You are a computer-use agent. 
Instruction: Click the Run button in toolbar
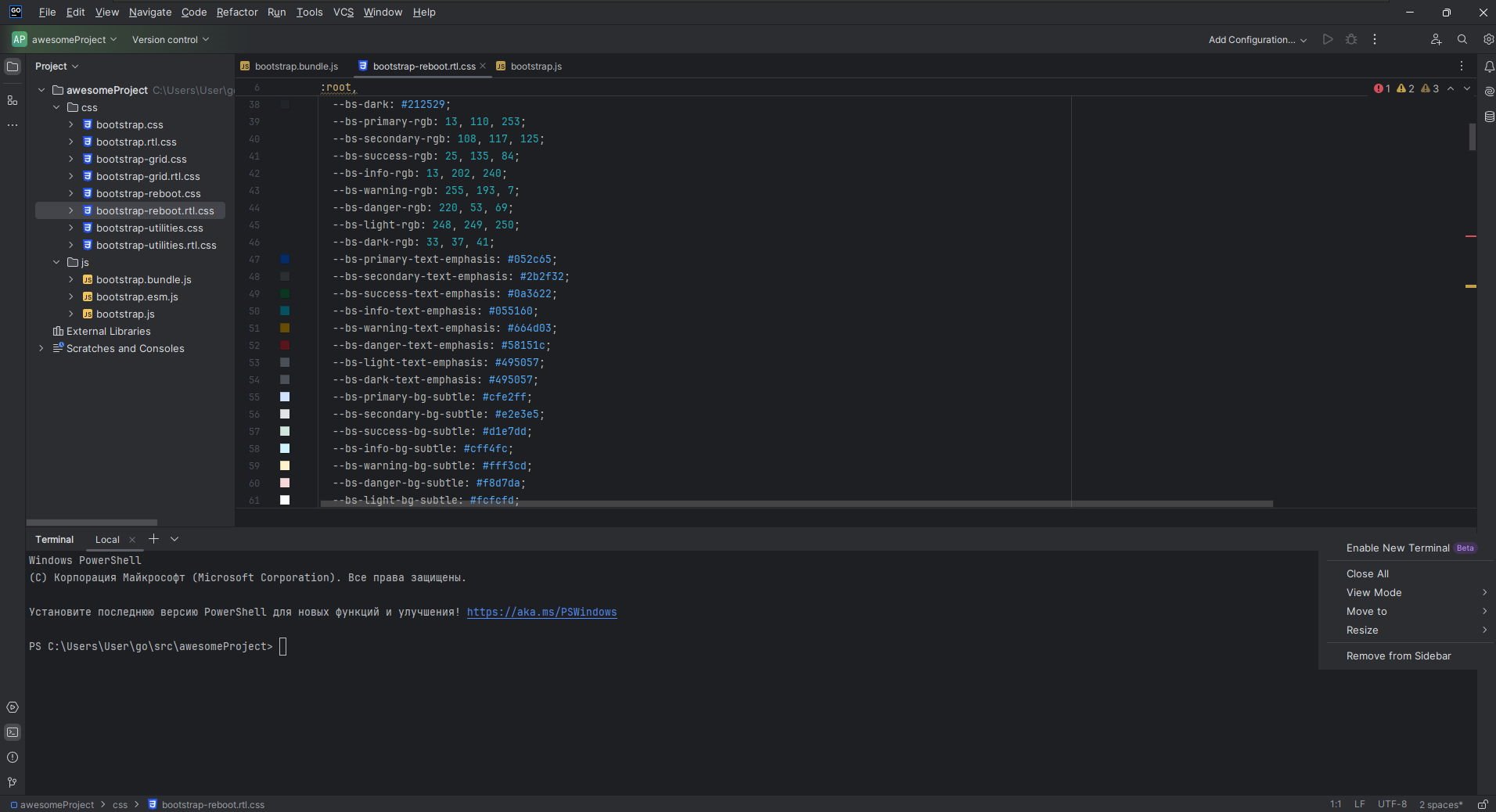[1328, 39]
